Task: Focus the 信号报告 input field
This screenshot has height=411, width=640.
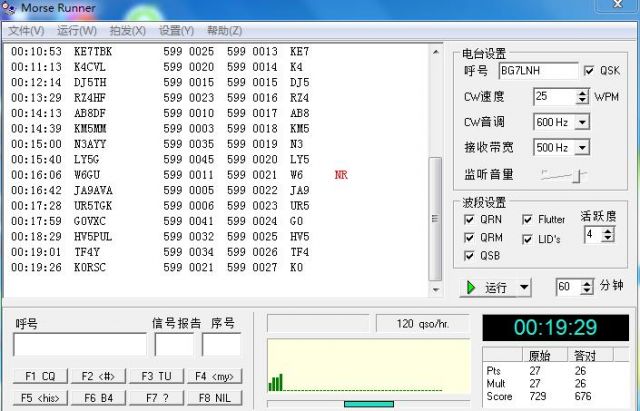Action: (174, 345)
